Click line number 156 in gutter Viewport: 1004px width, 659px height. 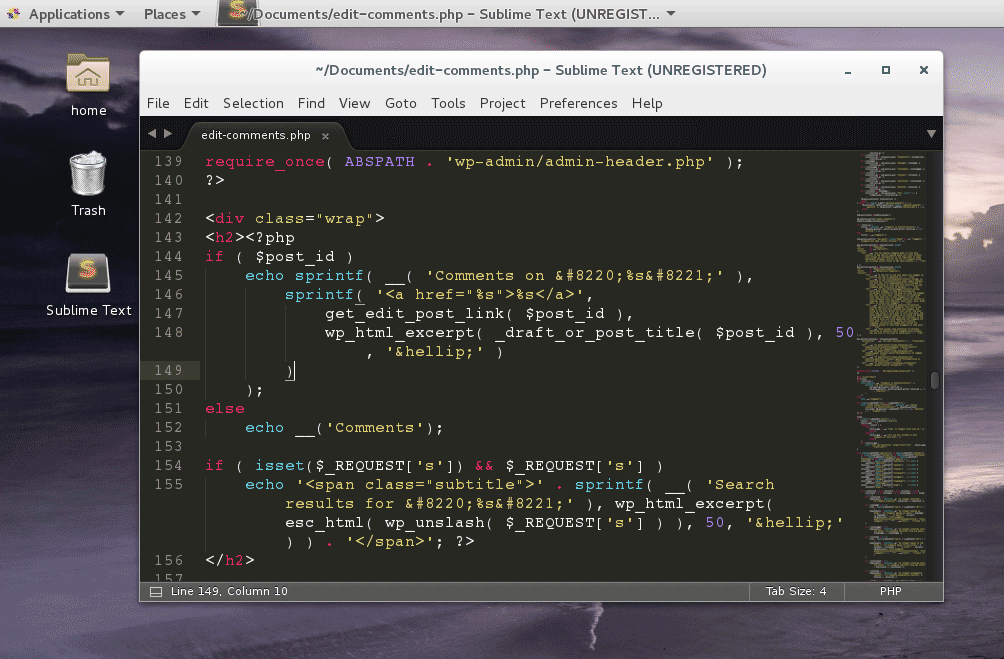(x=168, y=560)
